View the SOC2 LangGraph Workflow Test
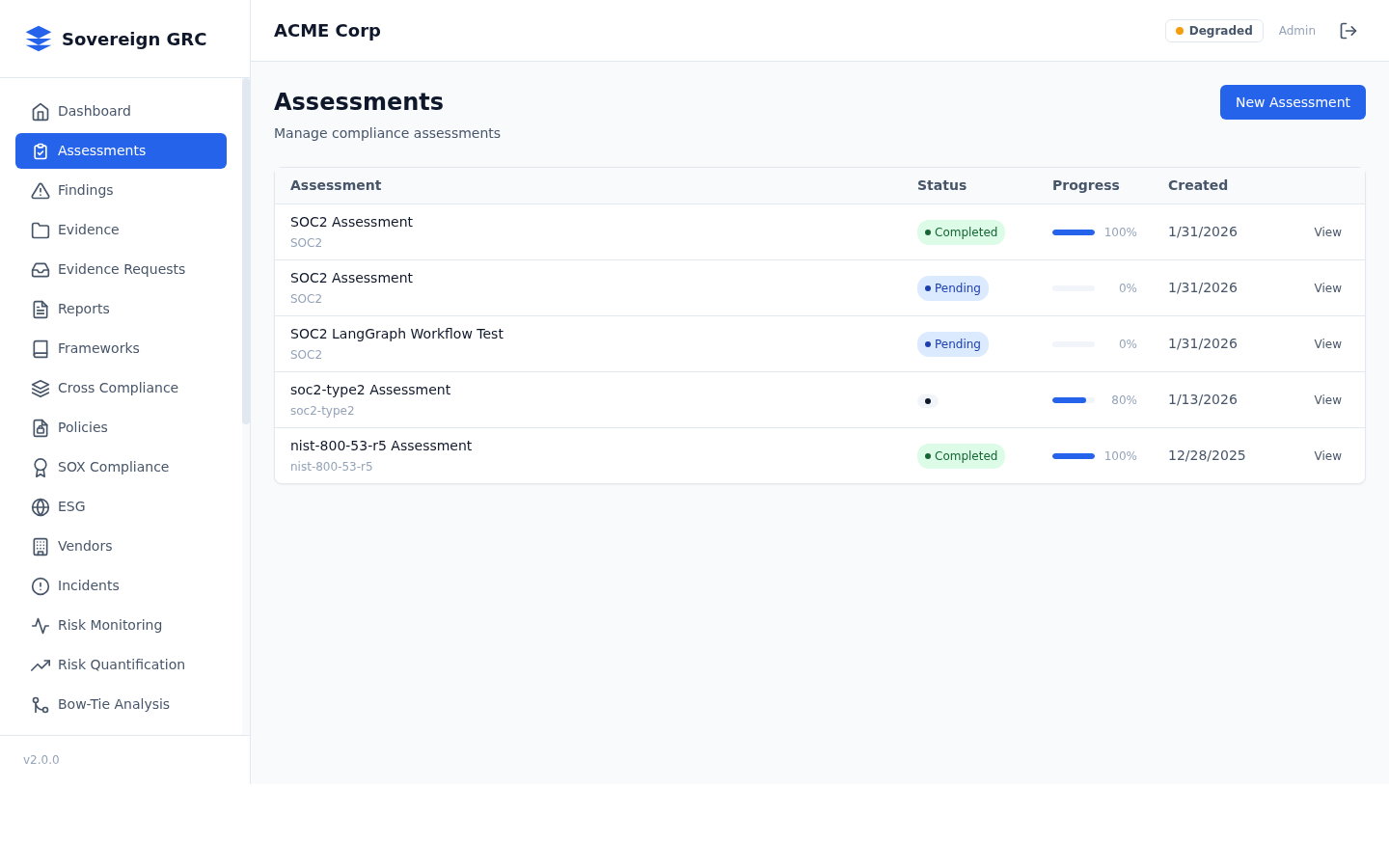This screenshot has height=868, width=1389. pyautogui.click(x=1327, y=344)
